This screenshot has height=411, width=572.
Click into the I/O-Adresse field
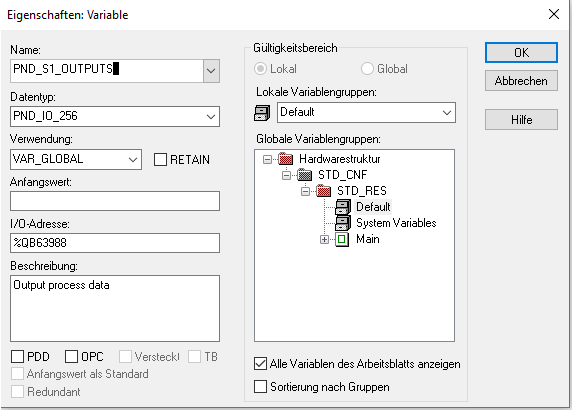pyautogui.click(x=115, y=243)
